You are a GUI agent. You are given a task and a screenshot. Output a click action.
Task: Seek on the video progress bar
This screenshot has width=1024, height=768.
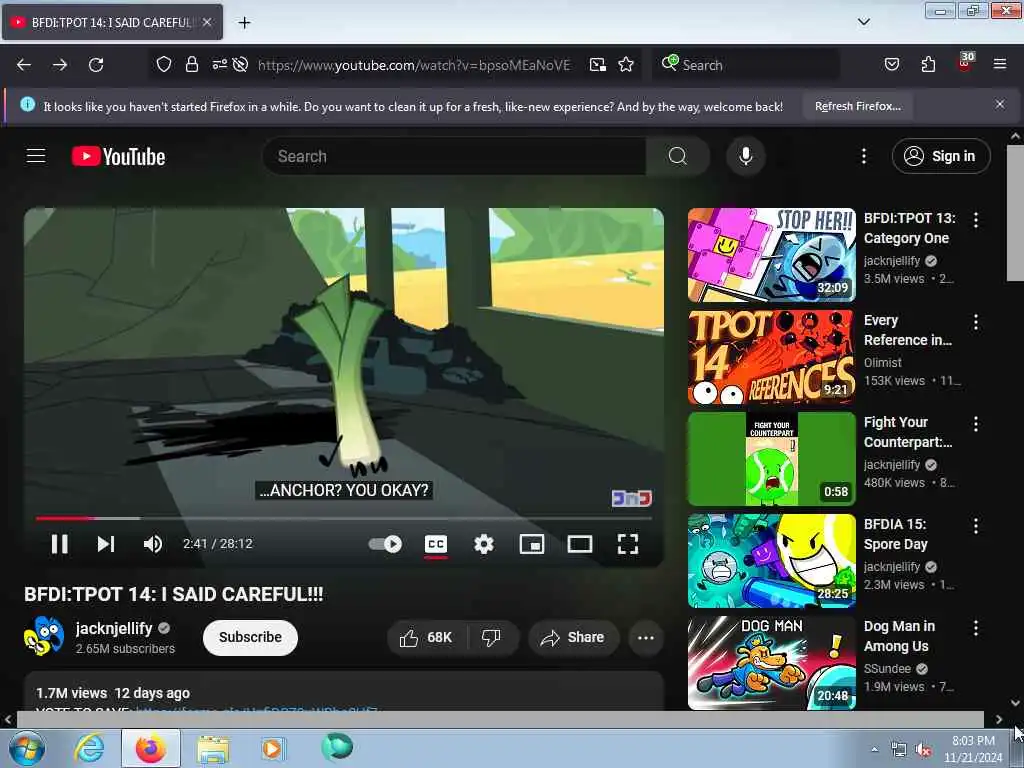pyautogui.click(x=344, y=518)
